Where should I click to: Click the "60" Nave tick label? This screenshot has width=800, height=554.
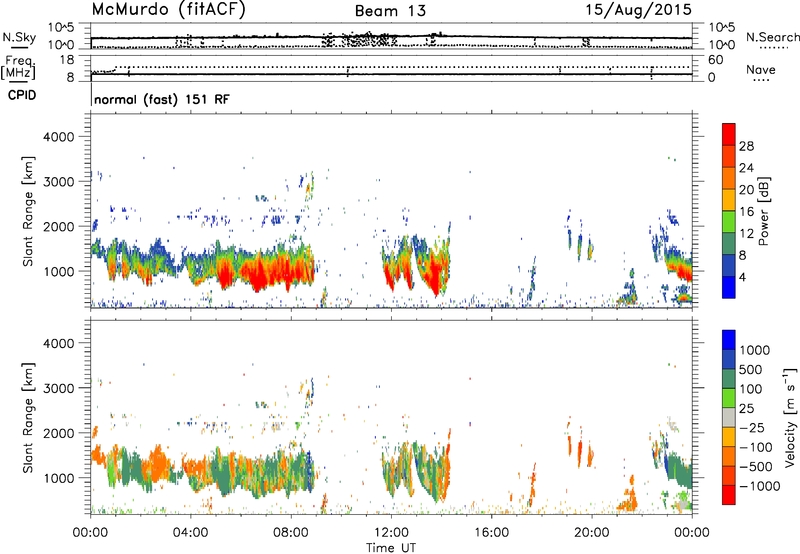pyautogui.click(x=715, y=60)
